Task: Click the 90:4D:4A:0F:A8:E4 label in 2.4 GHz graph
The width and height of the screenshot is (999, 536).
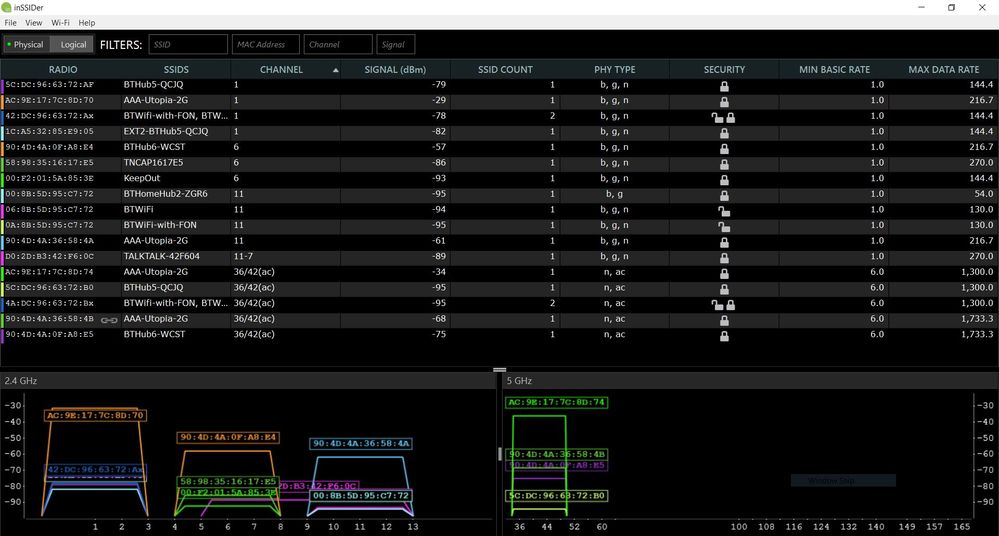Action: (x=228, y=437)
